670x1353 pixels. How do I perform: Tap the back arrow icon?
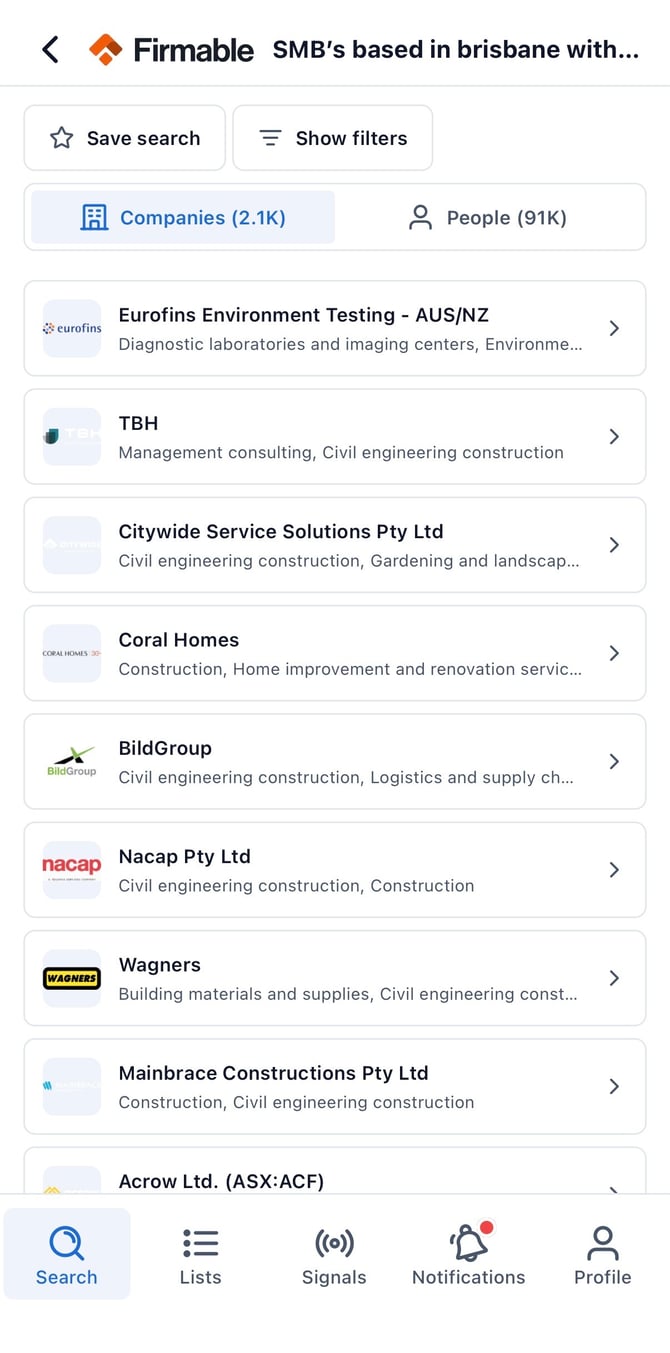coord(51,49)
